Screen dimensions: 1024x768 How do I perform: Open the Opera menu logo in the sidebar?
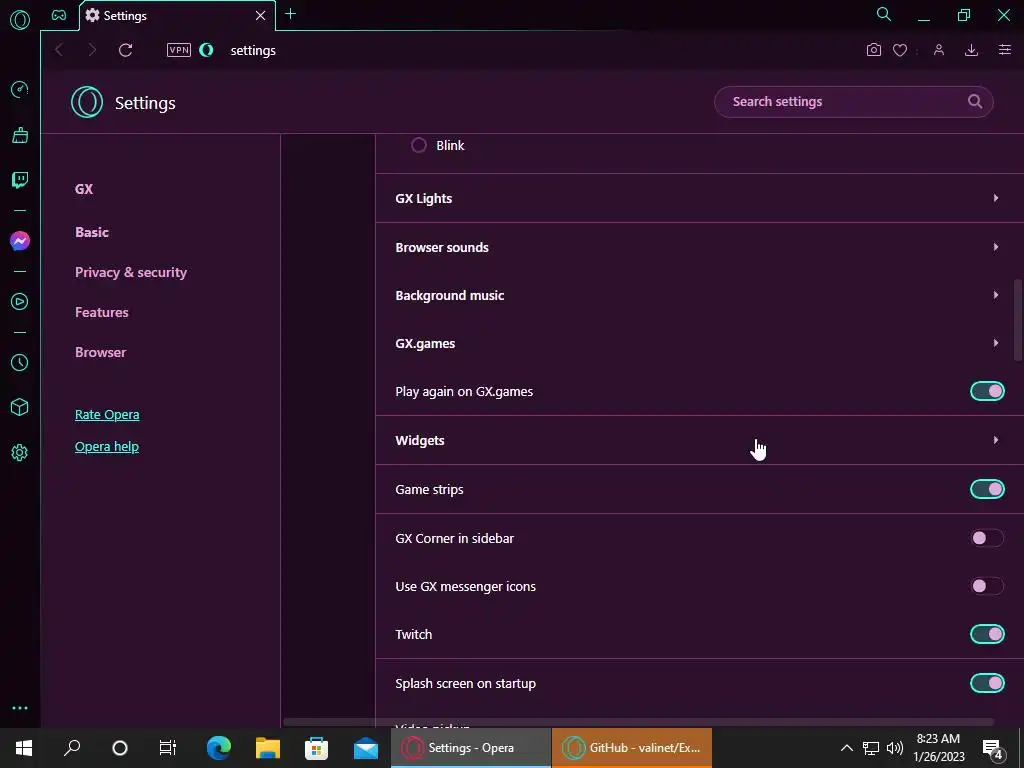(x=20, y=20)
